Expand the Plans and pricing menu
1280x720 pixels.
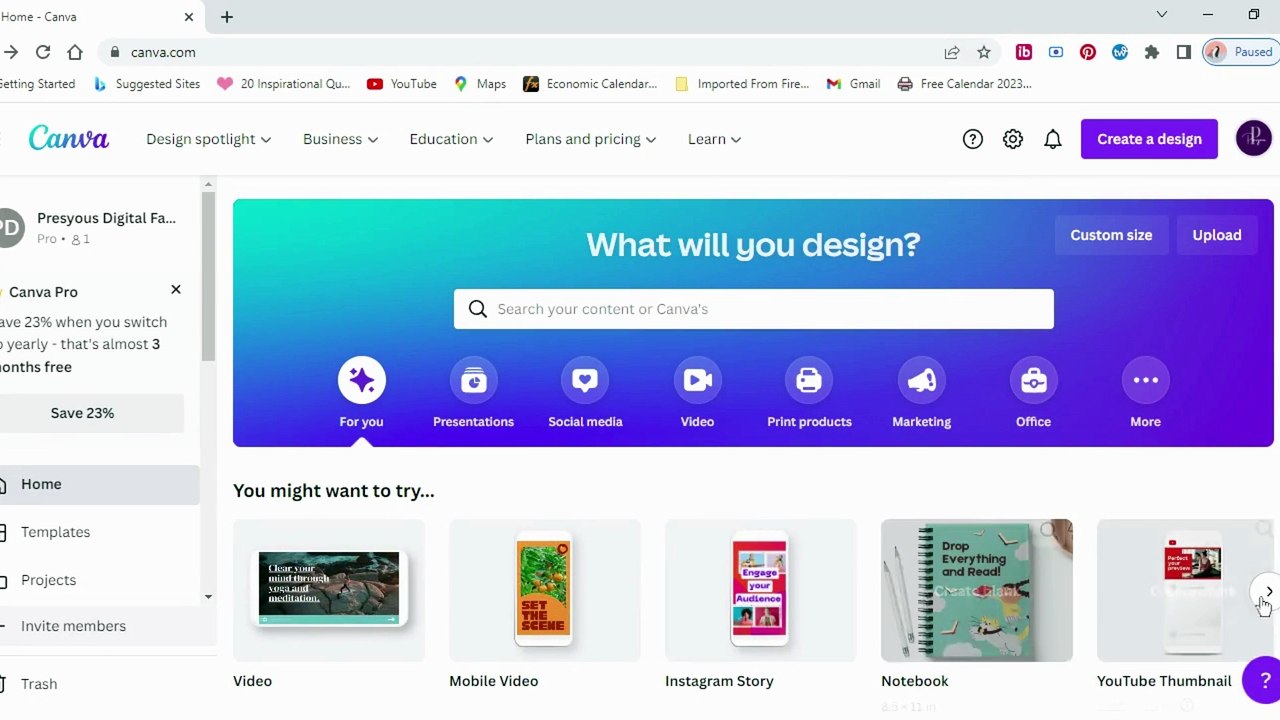tap(590, 139)
